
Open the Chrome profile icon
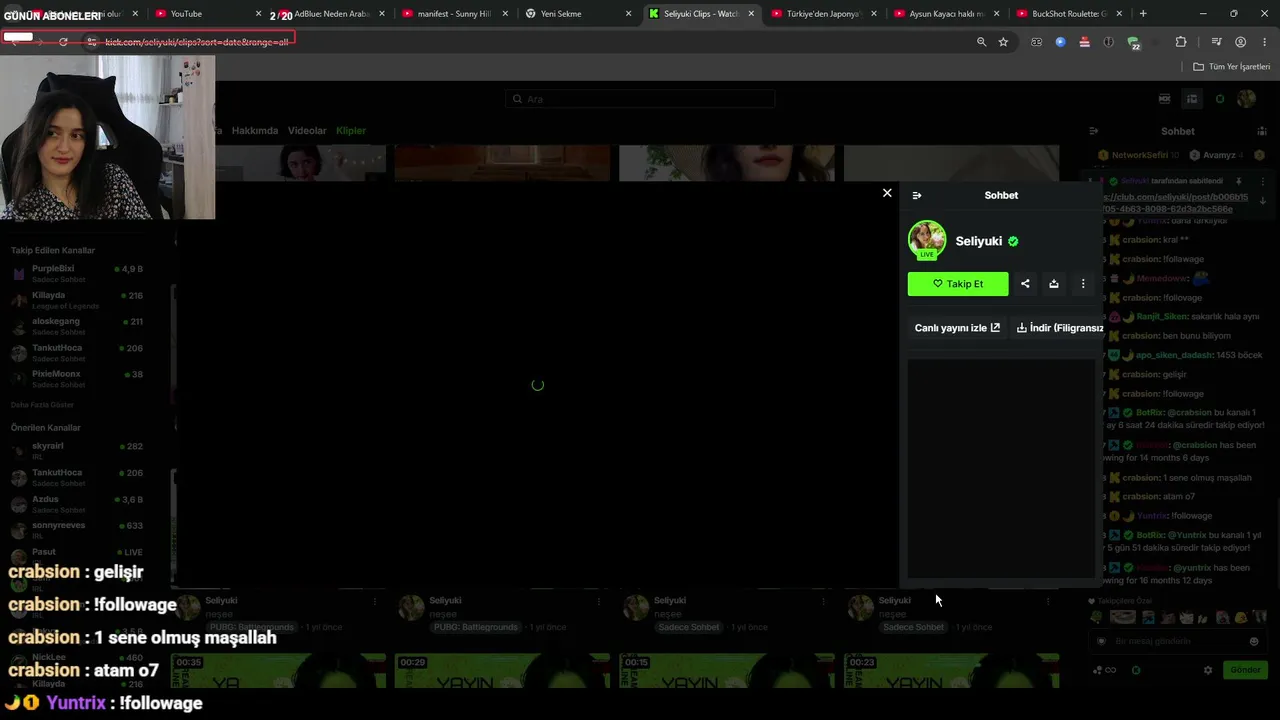coord(1240,42)
